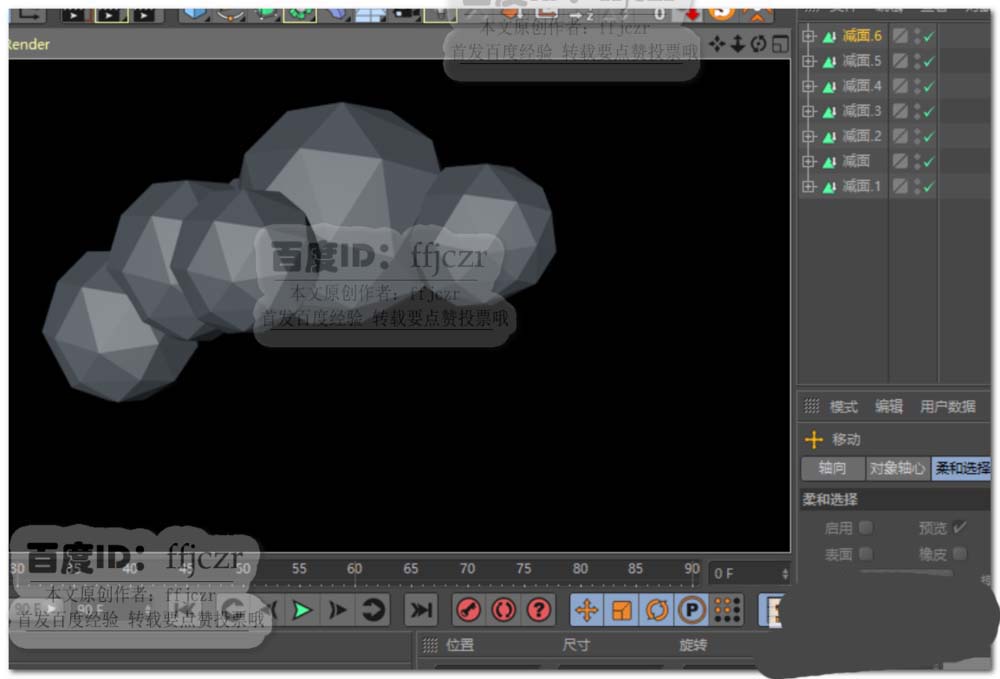Toggle scale keyframe recording icon

coord(622,610)
